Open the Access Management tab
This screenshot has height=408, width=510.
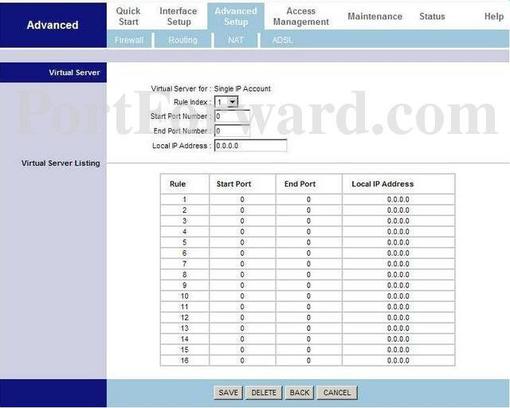(x=301, y=16)
